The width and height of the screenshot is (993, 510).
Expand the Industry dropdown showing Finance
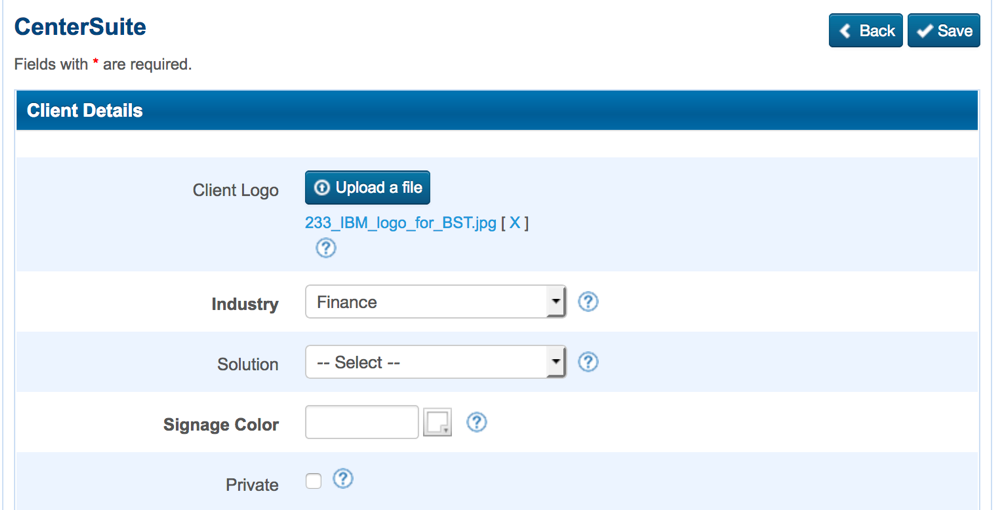tap(435, 302)
